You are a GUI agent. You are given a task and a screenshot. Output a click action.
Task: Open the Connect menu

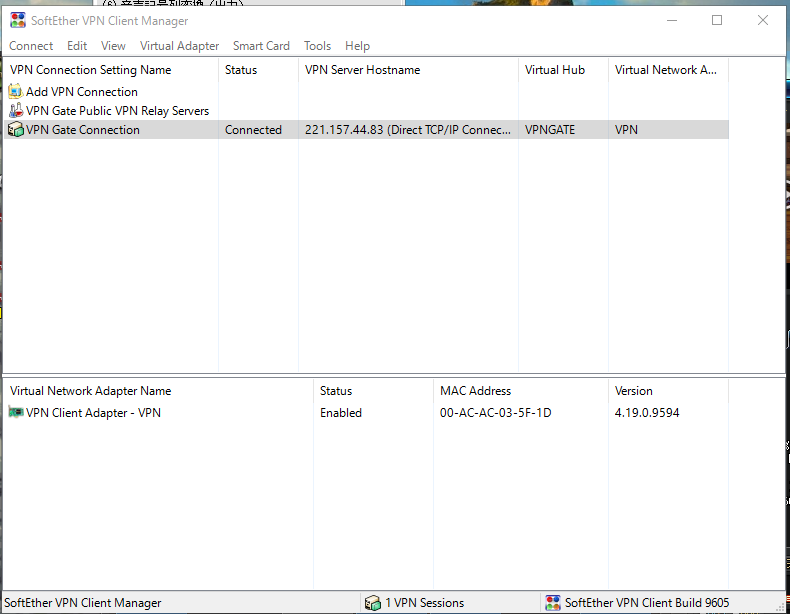[x=31, y=46]
